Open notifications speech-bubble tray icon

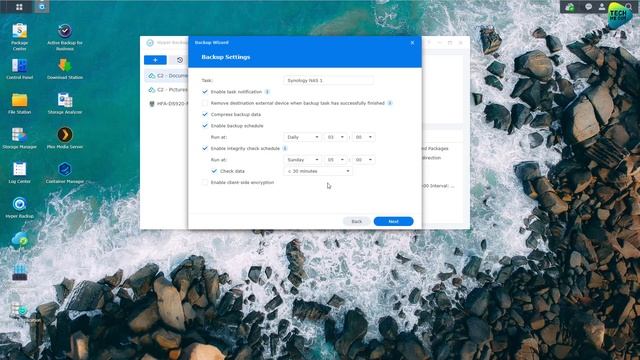click(x=588, y=7)
